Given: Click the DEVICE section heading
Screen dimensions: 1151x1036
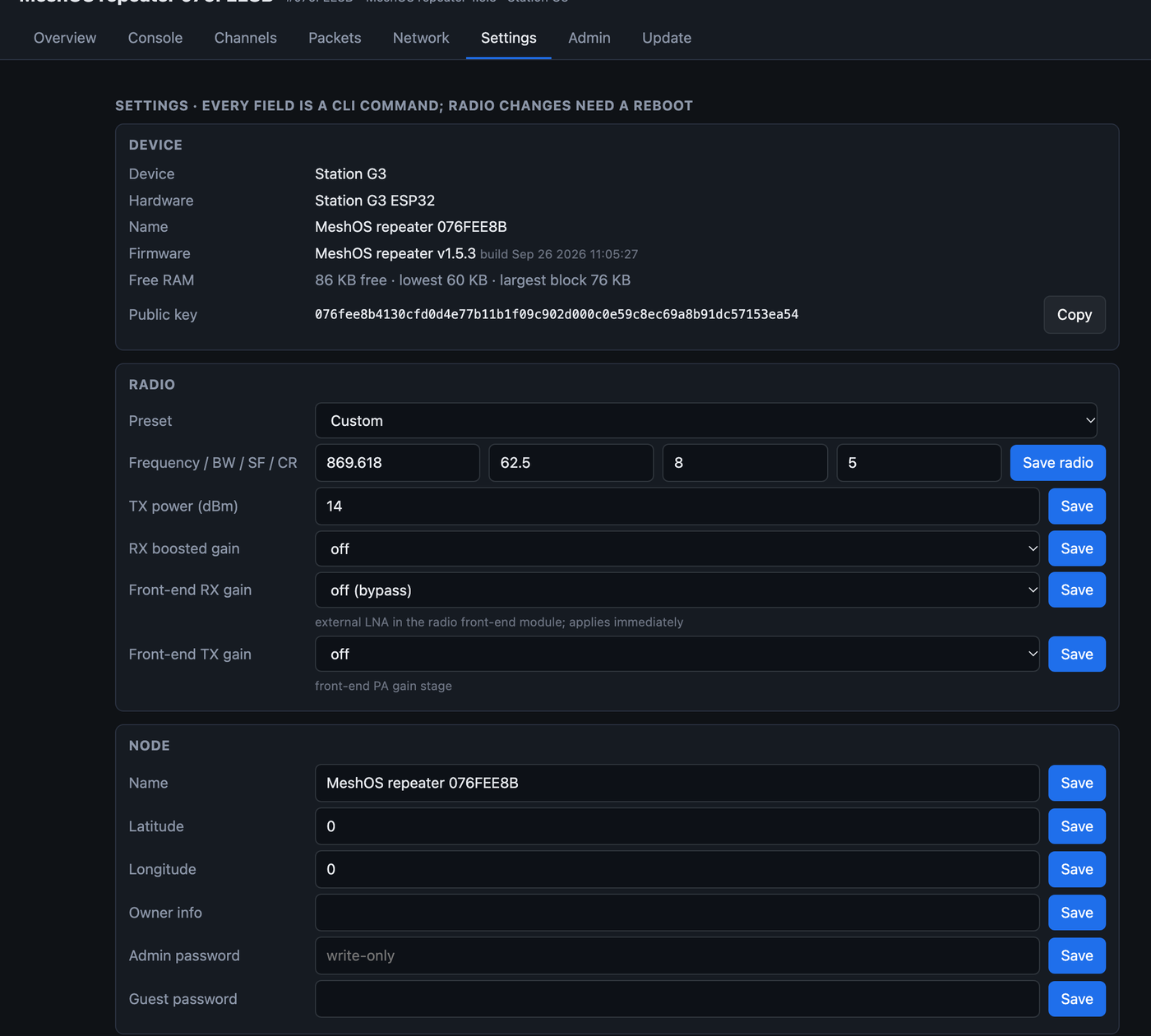Looking at the screenshot, I should pyautogui.click(x=155, y=145).
